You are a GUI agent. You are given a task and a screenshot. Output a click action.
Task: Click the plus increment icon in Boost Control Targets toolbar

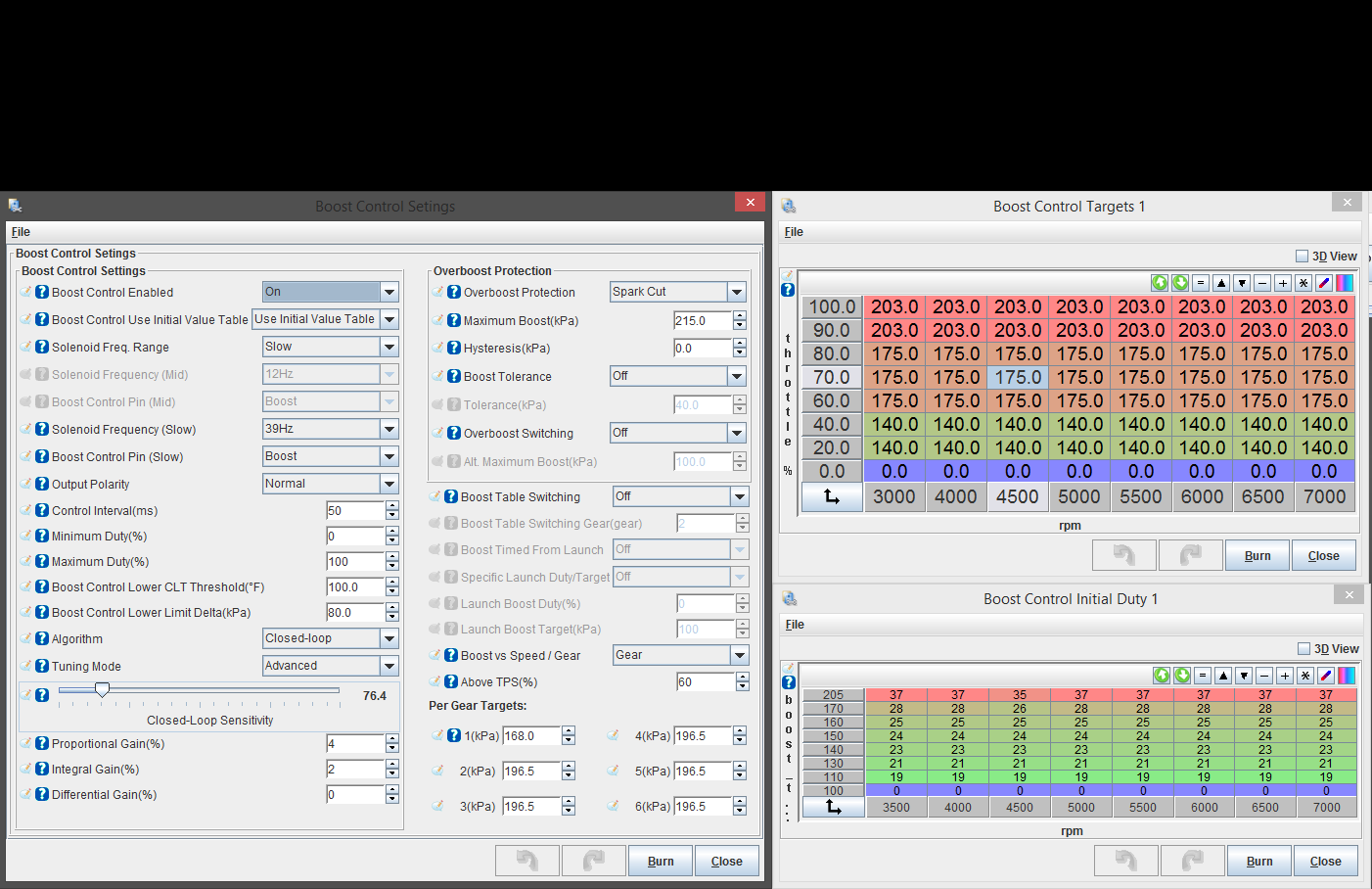tap(1283, 283)
